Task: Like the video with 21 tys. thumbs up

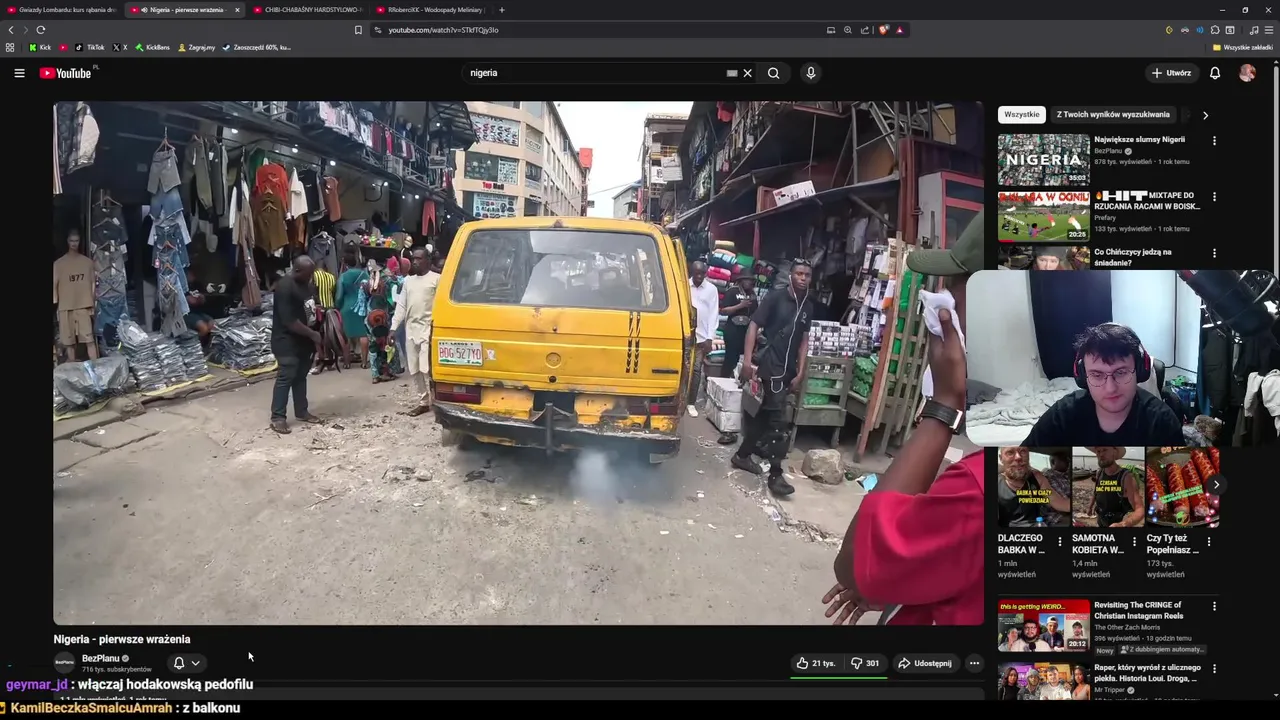Action: [815, 663]
